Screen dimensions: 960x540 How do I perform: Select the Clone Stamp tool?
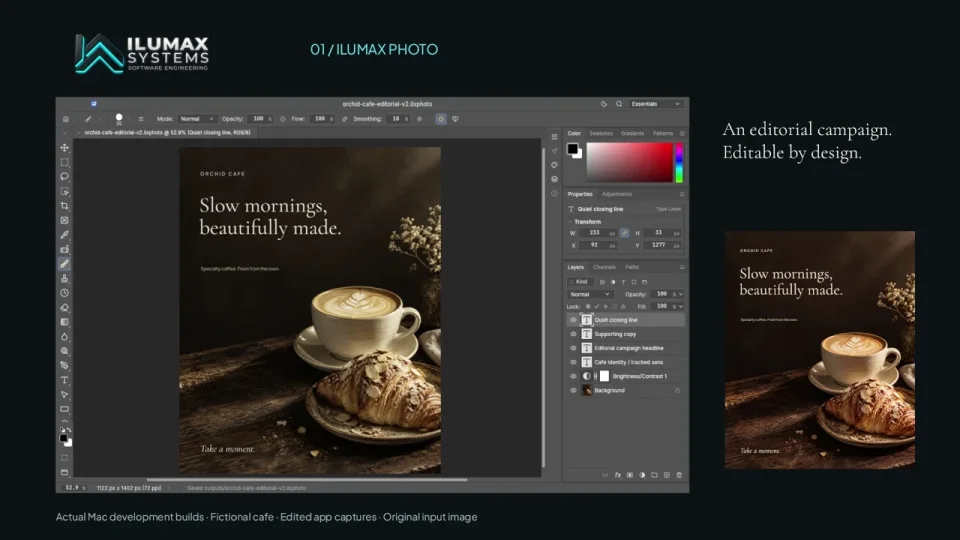[64, 279]
